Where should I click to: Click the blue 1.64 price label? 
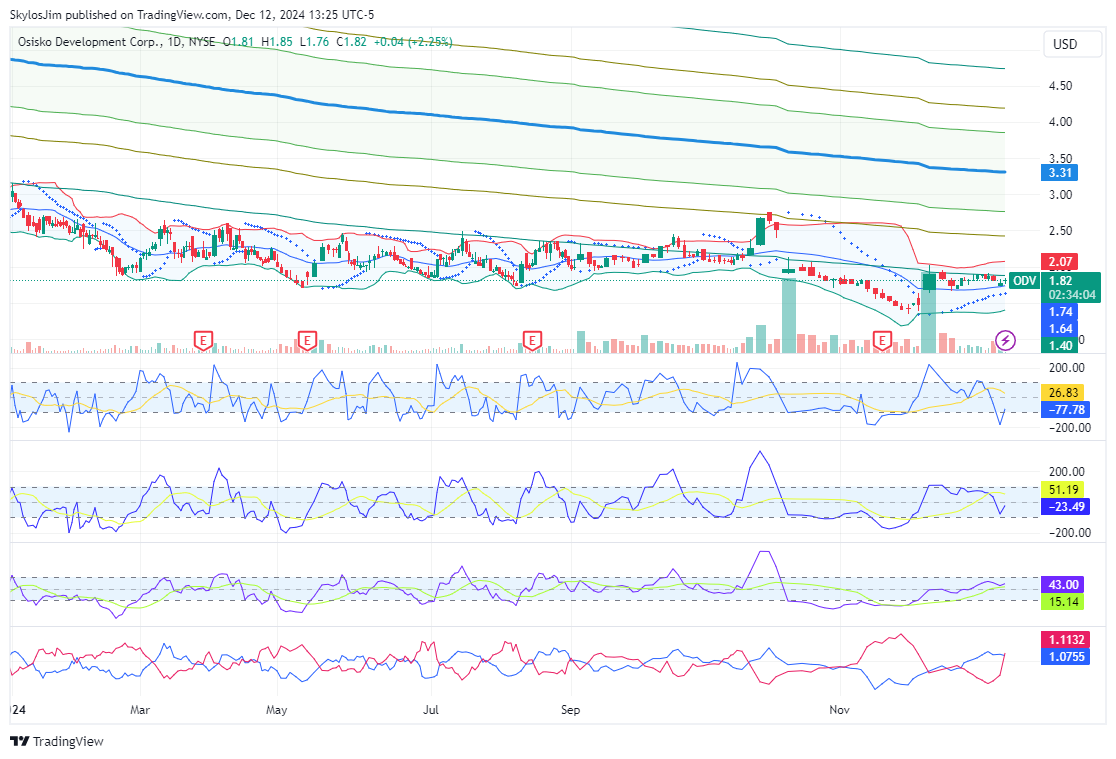point(1060,329)
